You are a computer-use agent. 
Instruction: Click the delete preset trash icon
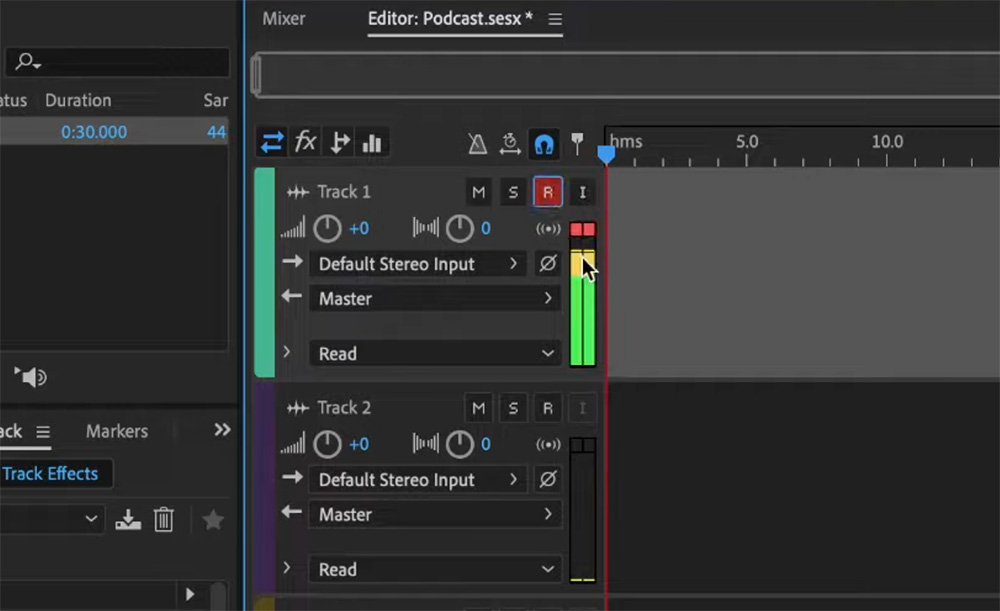click(163, 520)
